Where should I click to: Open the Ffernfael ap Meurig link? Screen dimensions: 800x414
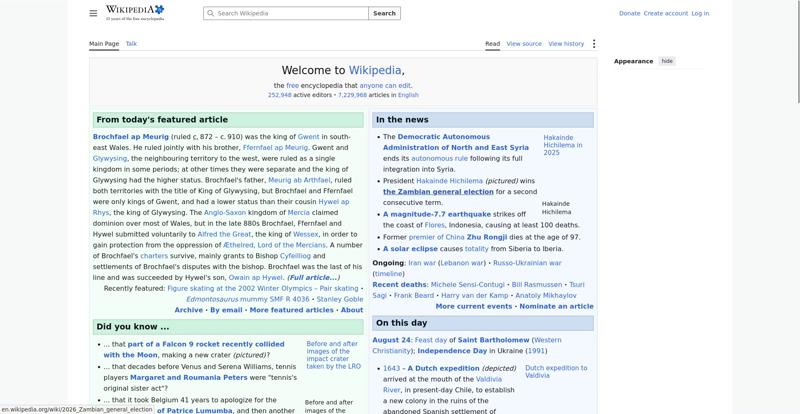(x=276, y=148)
